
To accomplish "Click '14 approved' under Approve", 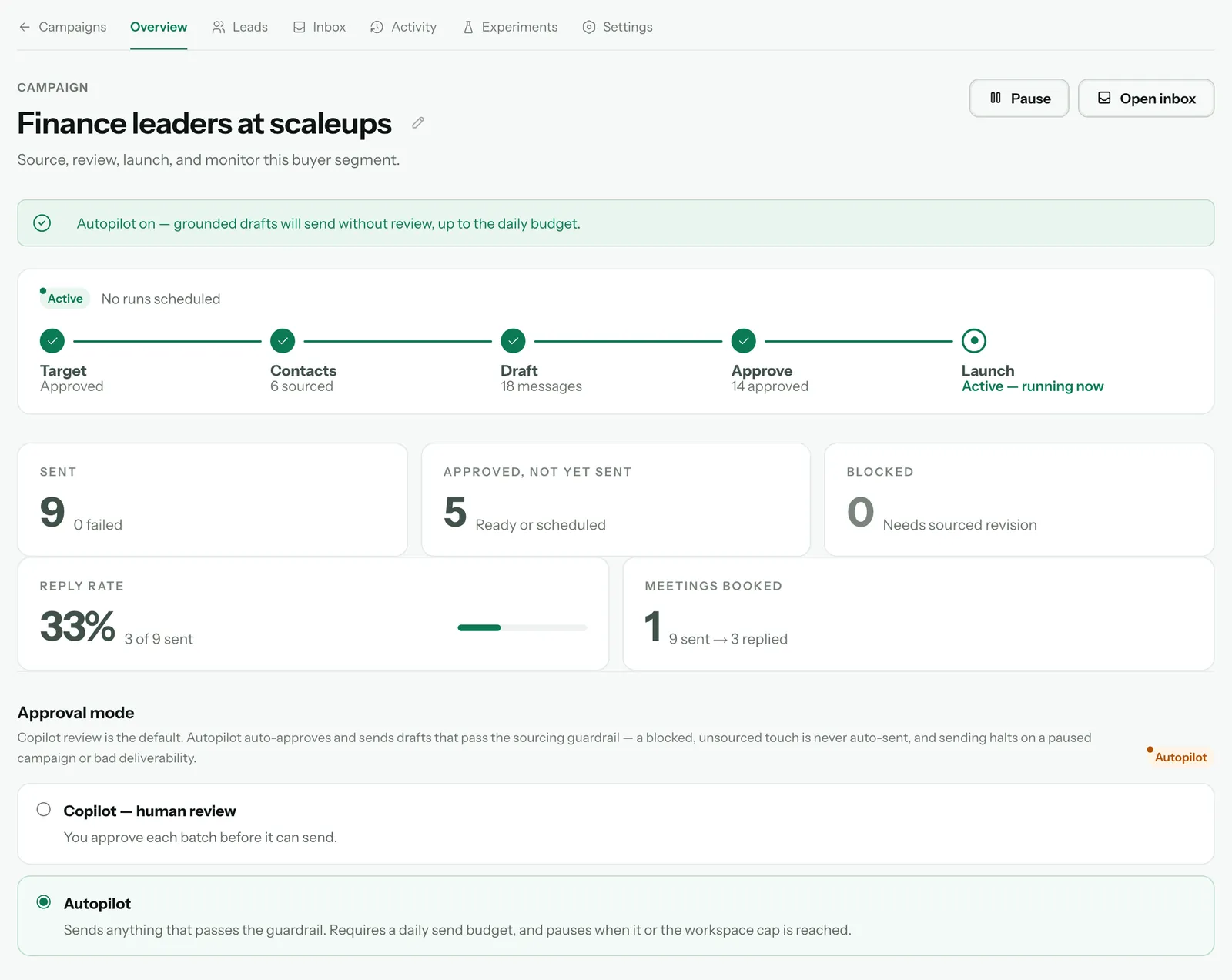I will 770,386.
